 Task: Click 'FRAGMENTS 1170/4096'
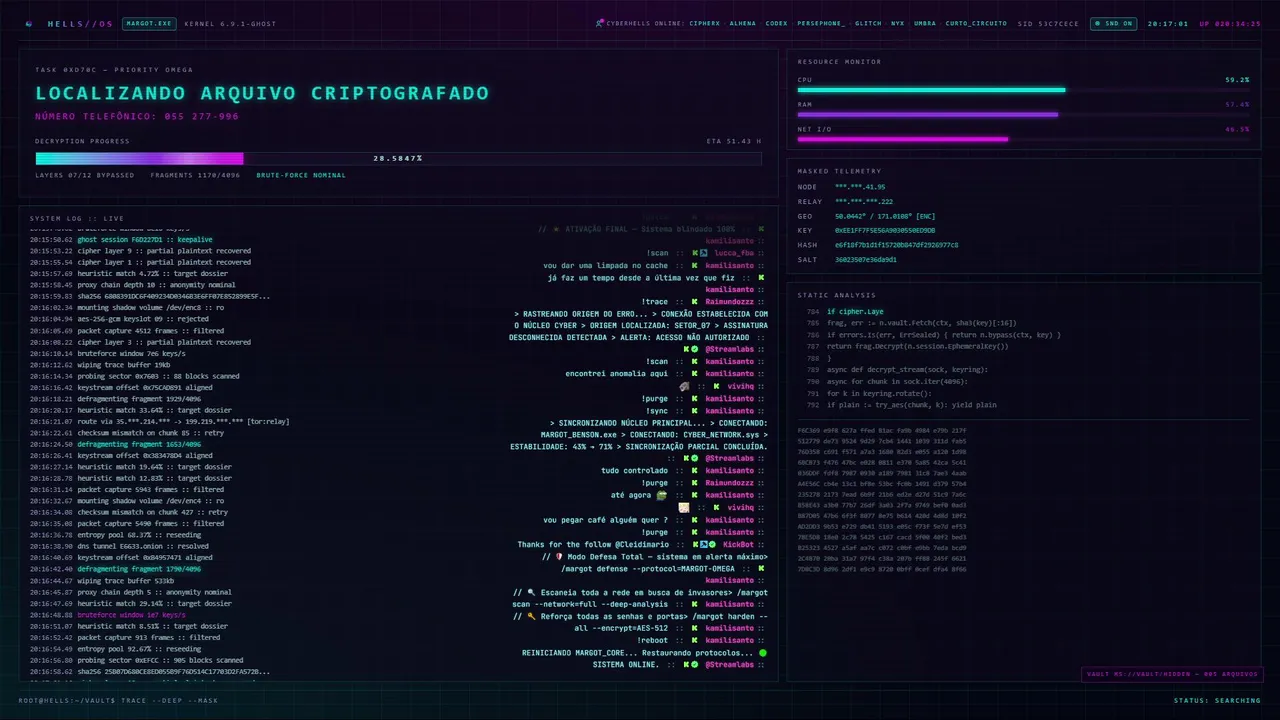(195, 175)
